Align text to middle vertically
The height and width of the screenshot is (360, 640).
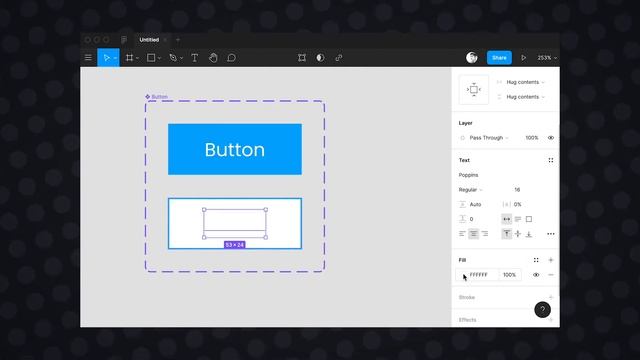(518, 234)
